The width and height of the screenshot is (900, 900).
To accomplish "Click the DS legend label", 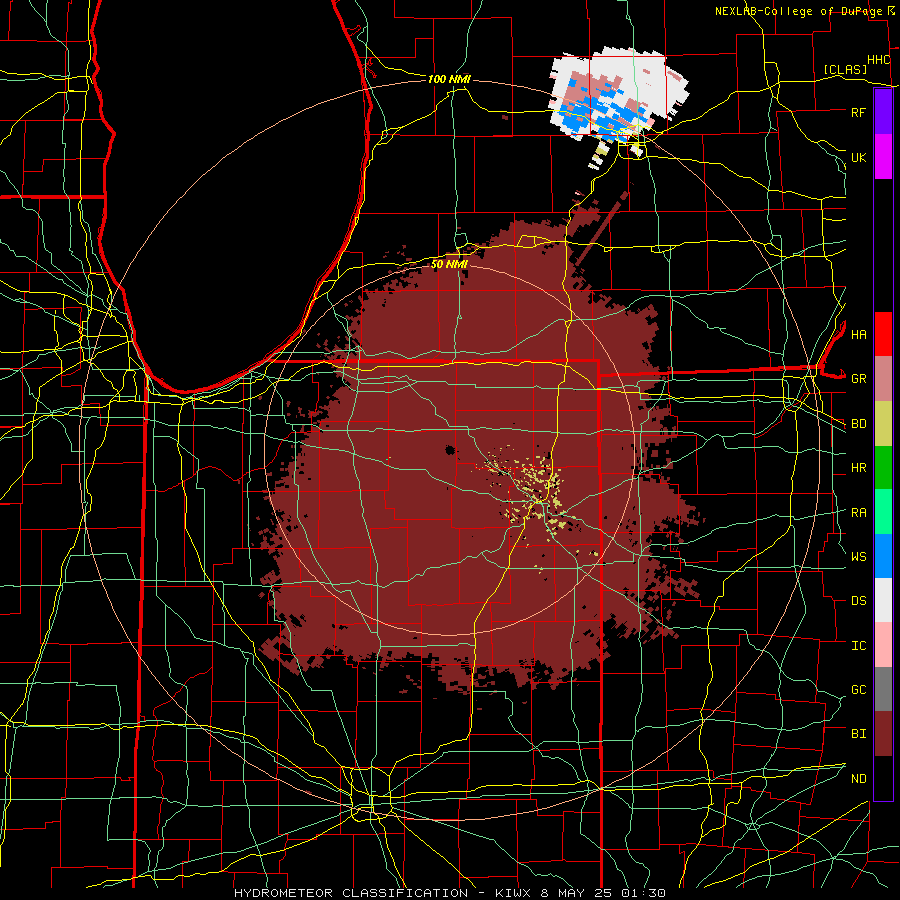I will coord(859,600).
